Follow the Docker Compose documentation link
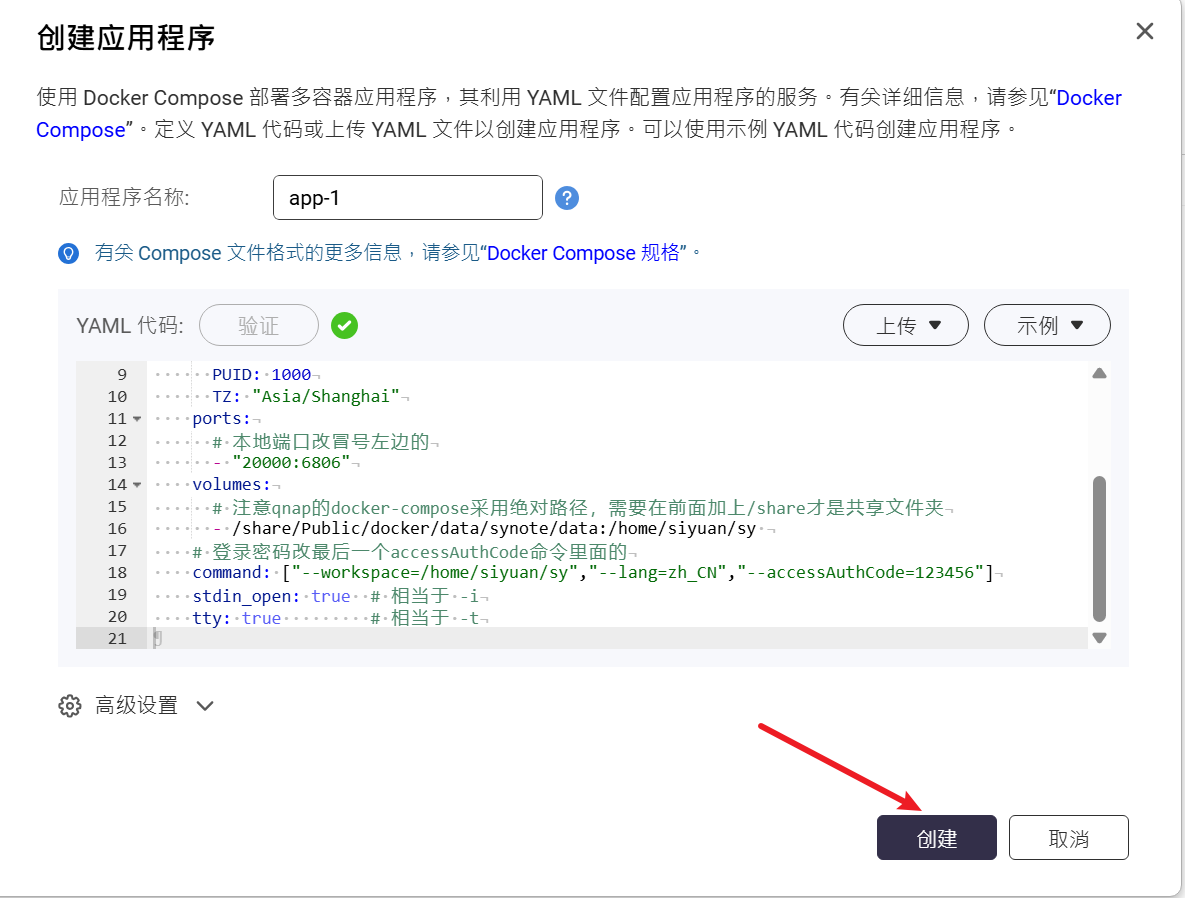Viewport: 1185px width, 898px height. [1089, 98]
